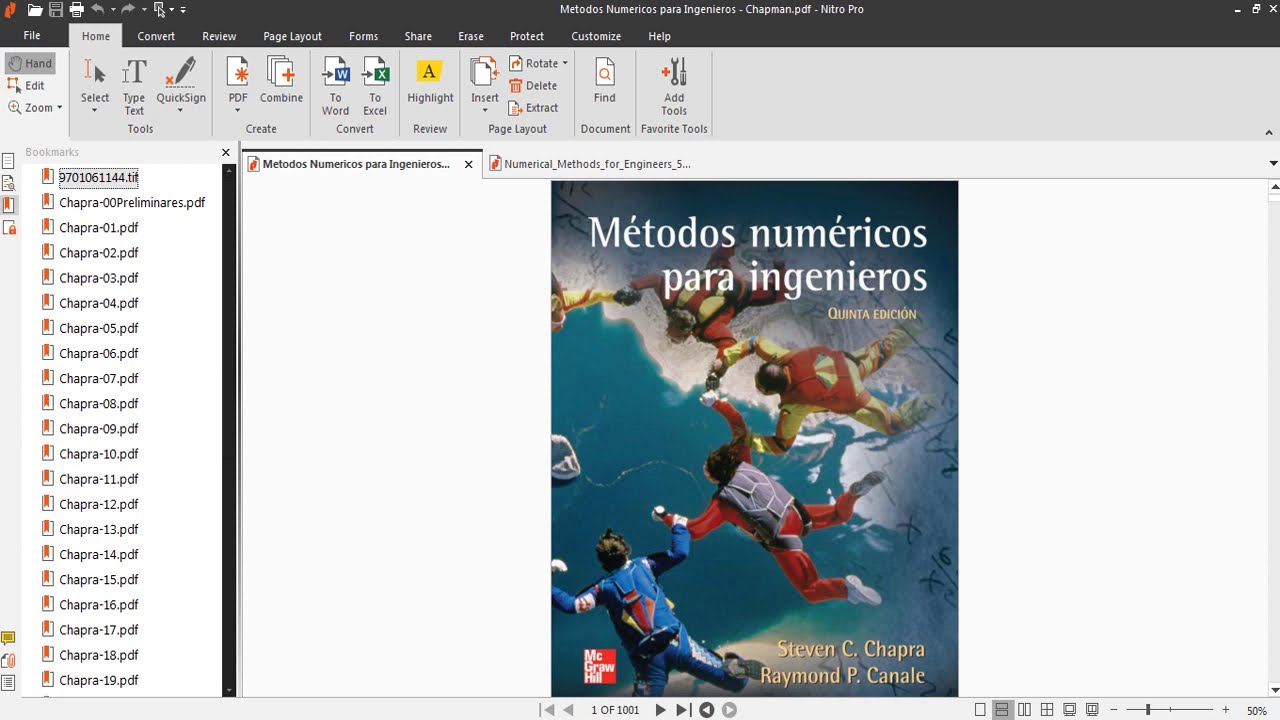Click the Redo arrow in title bar

click(130, 9)
